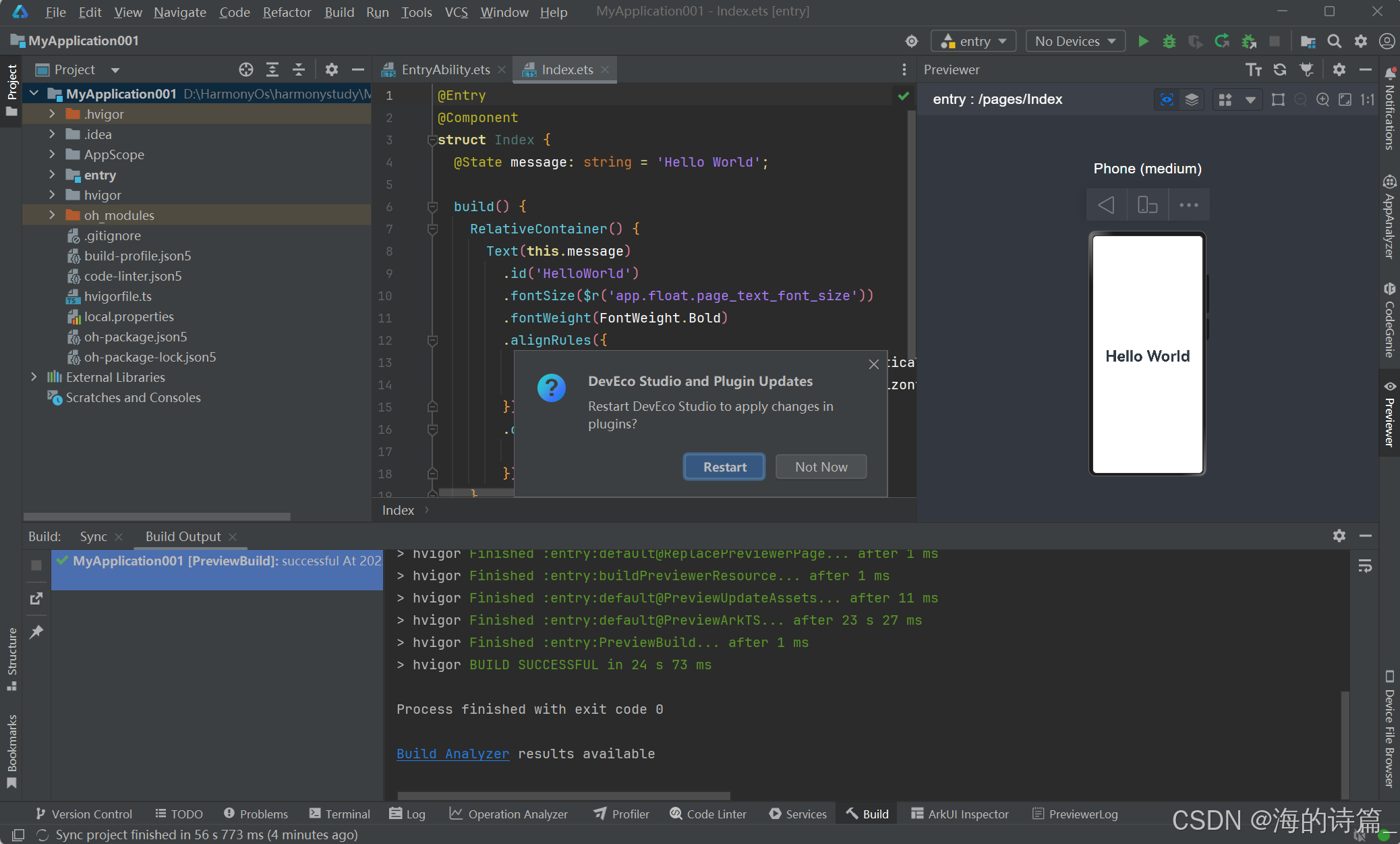Click the Previewer font size Tt icon

click(x=1254, y=69)
